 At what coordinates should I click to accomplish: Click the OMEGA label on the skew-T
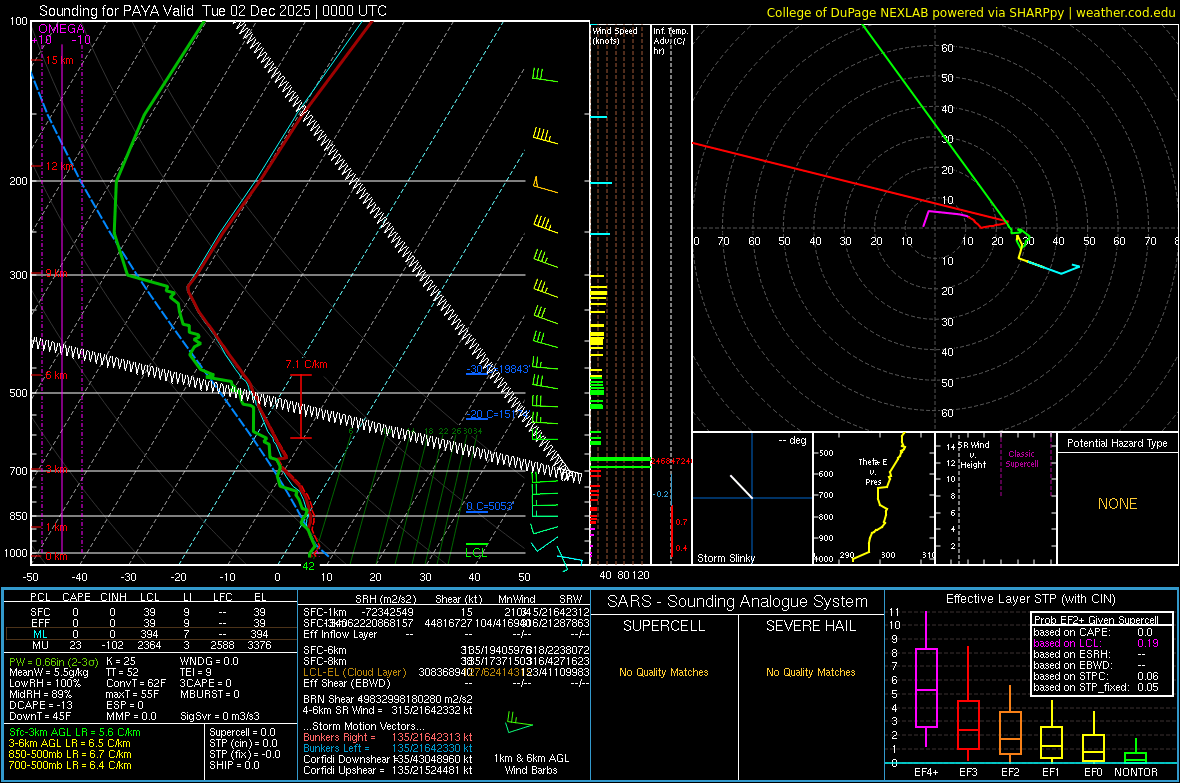click(x=62, y=29)
